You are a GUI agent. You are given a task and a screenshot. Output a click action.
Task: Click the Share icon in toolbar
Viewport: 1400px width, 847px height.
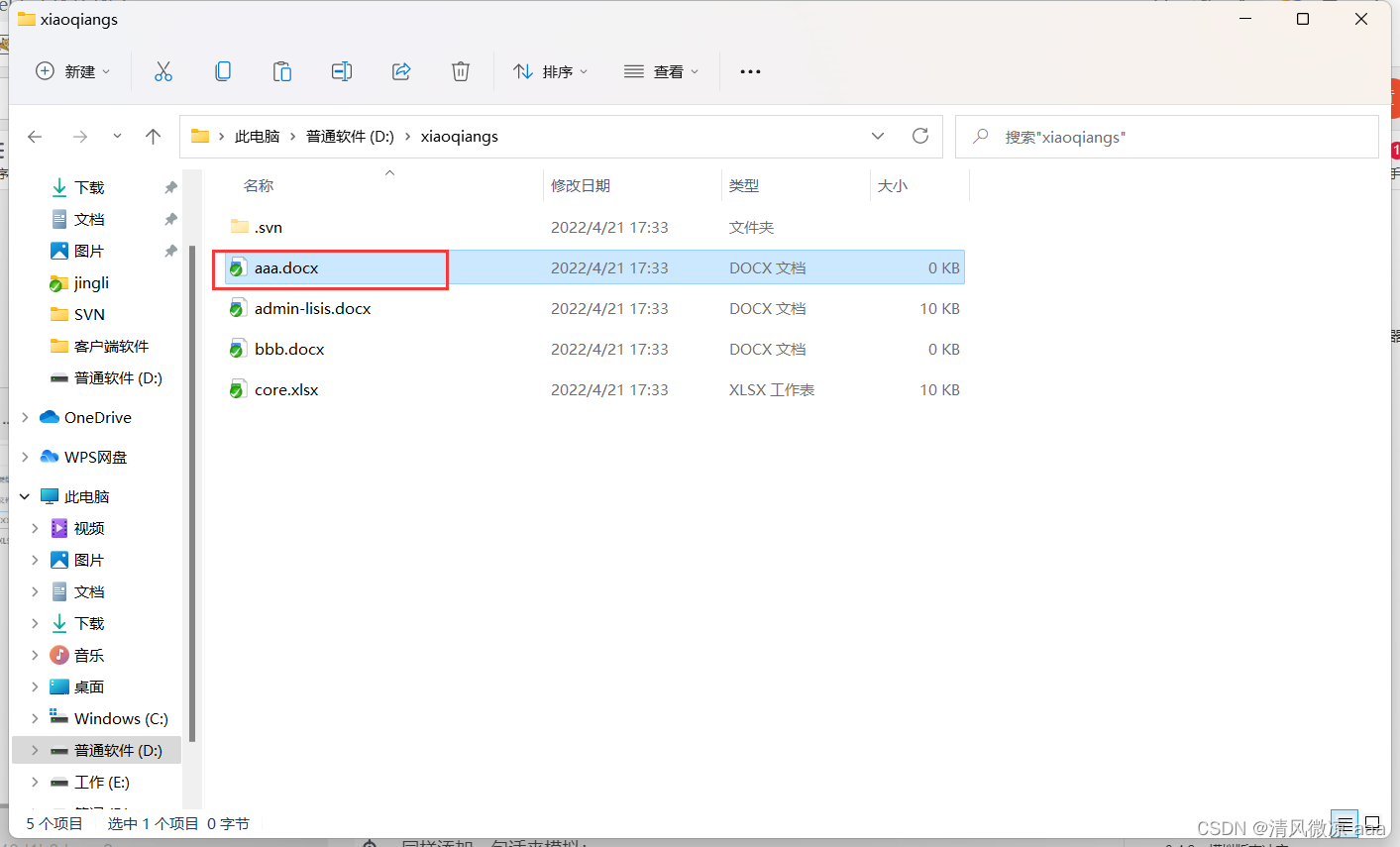point(401,71)
